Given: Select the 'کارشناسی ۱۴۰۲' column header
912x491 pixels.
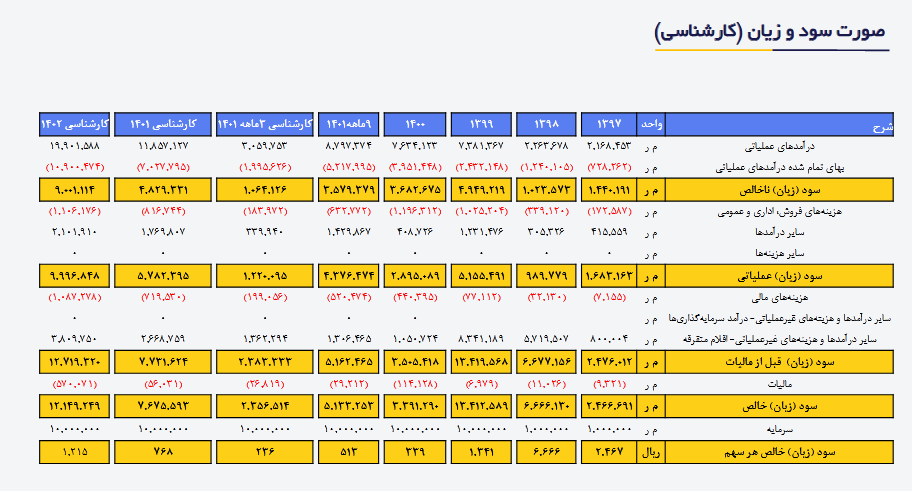Looking at the screenshot, I should point(73,124).
